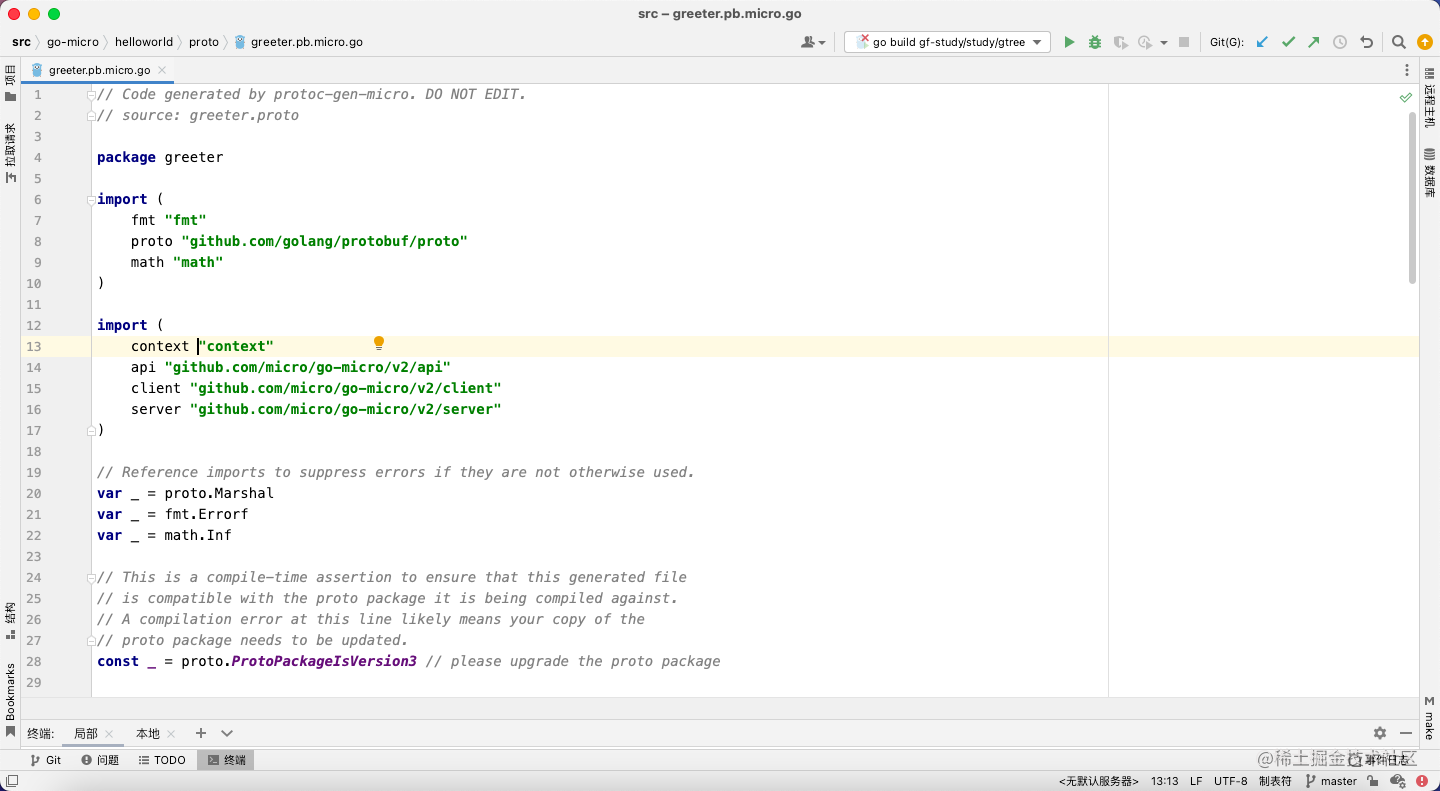Viewport: 1440px width, 791px height.
Task: Add a new terminal session
Action: pyautogui.click(x=201, y=733)
